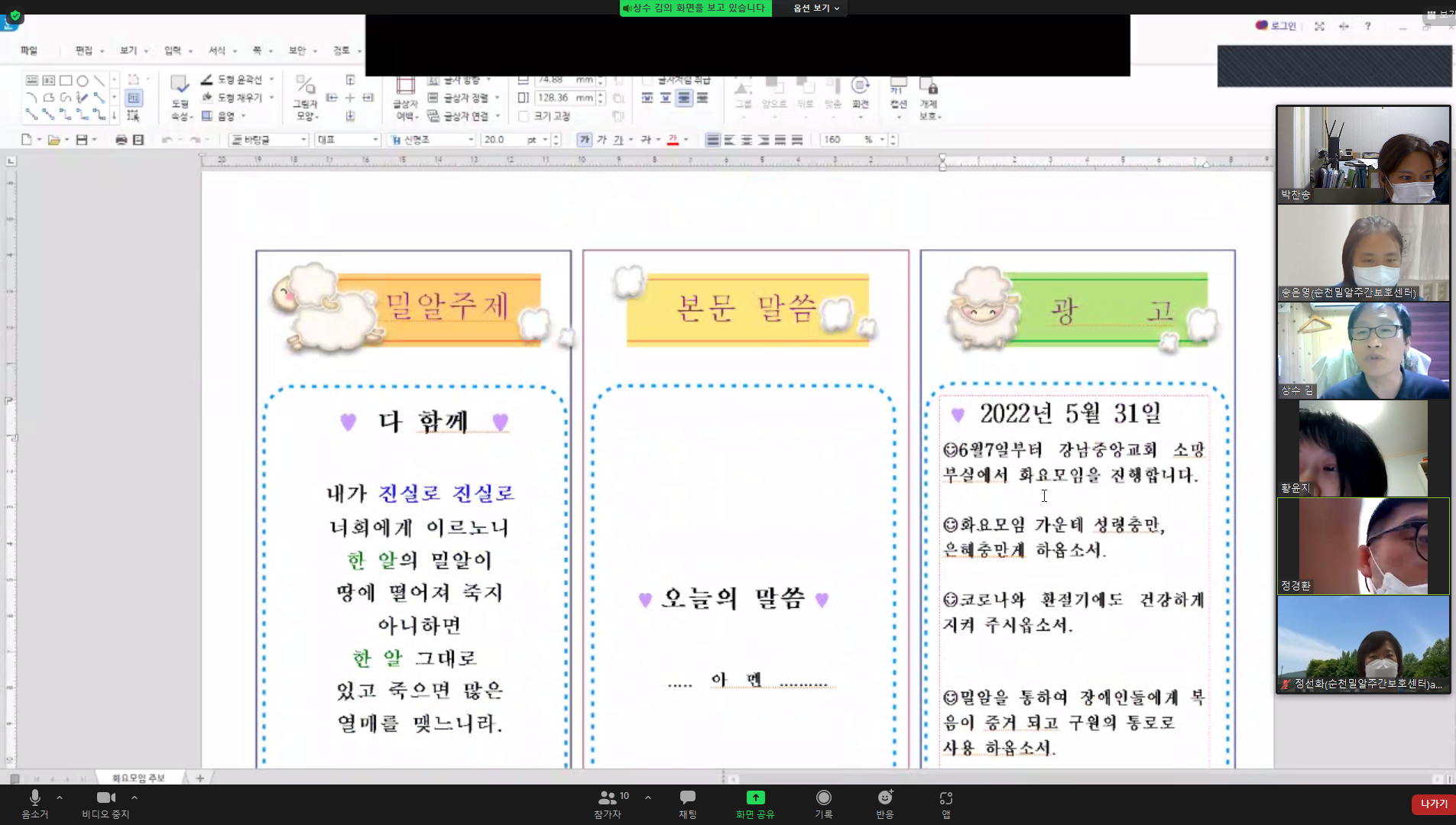Toggle italic 가 formatting button
The height and width of the screenshot is (825, 1456).
click(602, 140)
